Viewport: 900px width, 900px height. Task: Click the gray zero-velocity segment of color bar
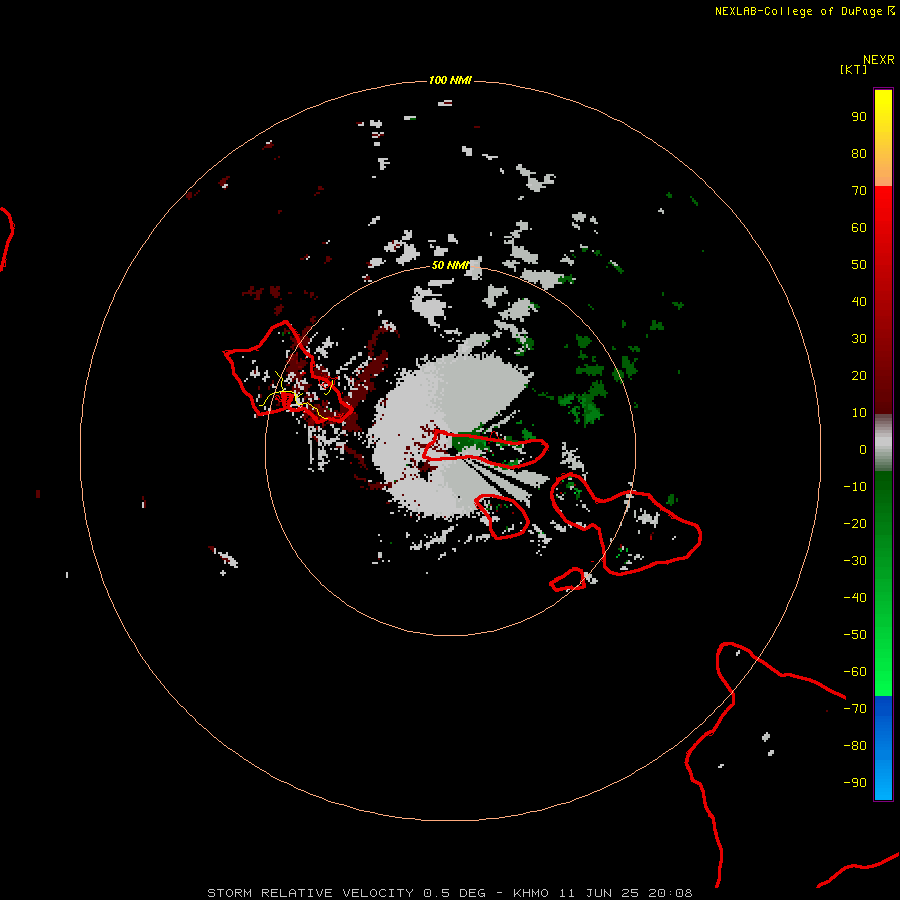coord(883,443)
